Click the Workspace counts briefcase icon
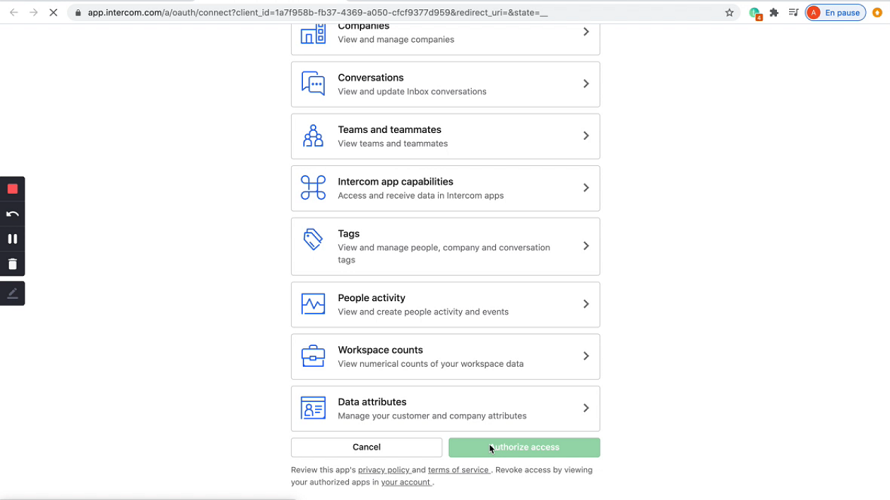This screenshot has width=890, height=500. (x=313, y=356)
